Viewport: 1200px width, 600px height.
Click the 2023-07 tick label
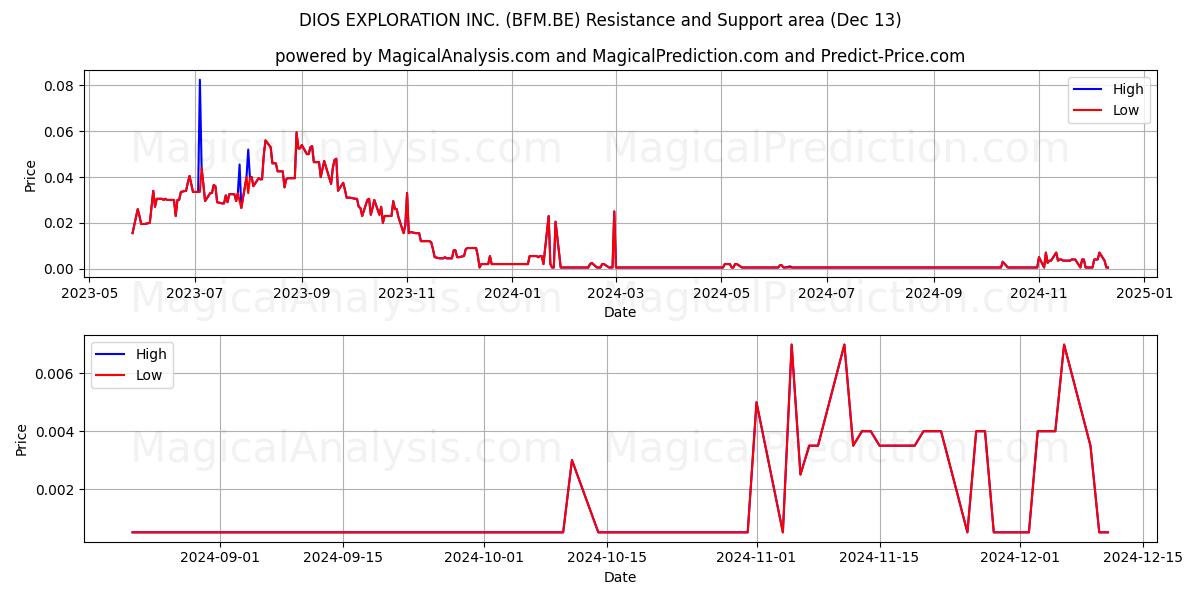(195, 293)
